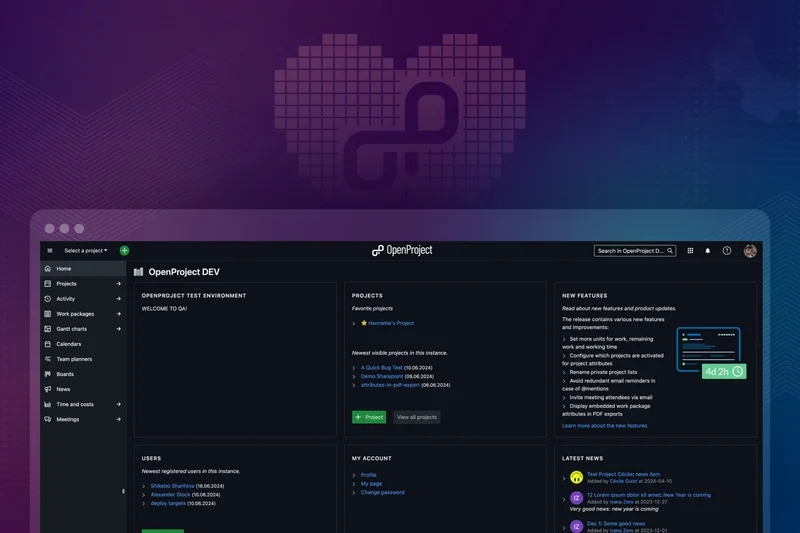800x533 pixels.
Task: Click the Home house icon in sidebar
Action: click(x=47, y=269)
